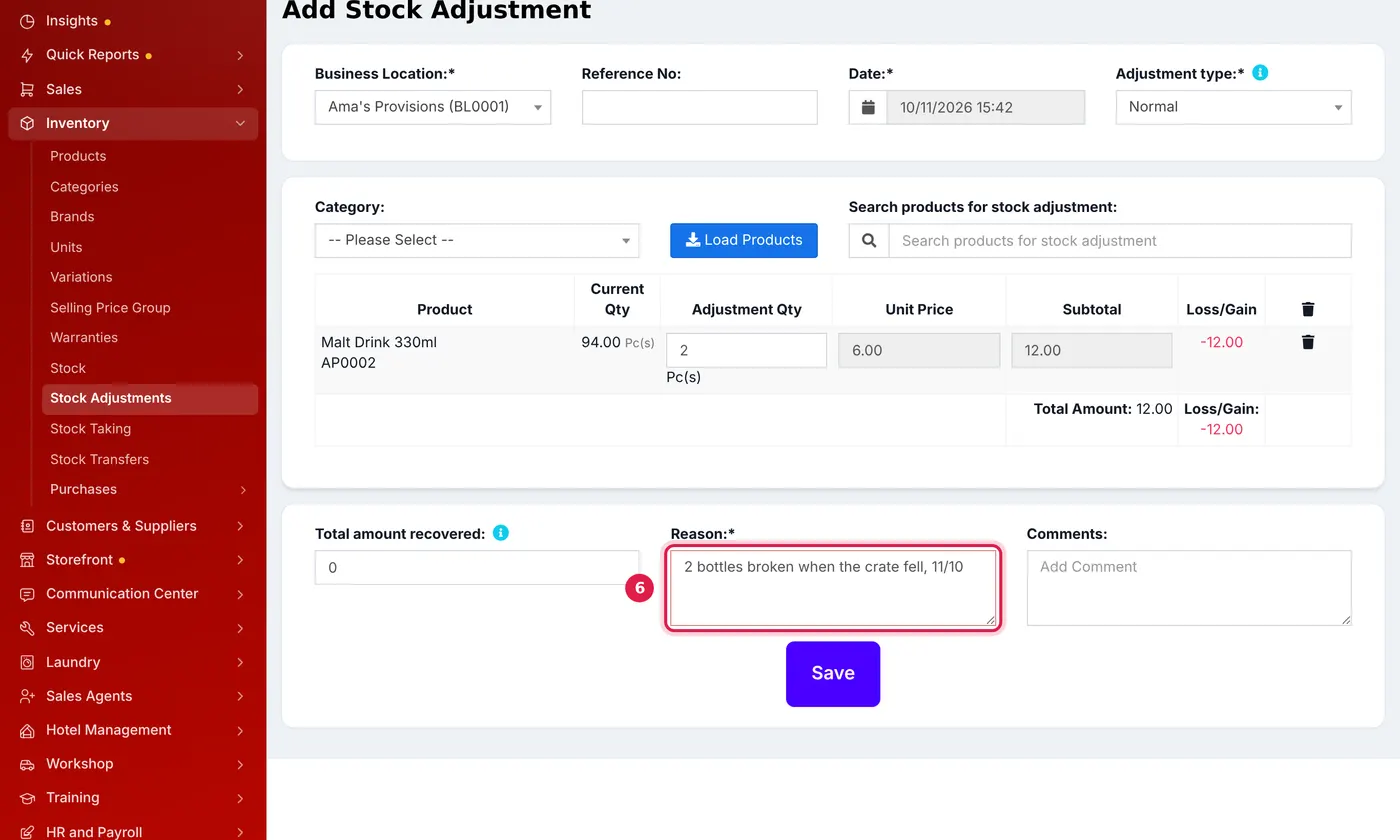The width and height of the screenshot is (1400, 840).
Task: Open Products in the Inventory menu
Action: point(78,156)
